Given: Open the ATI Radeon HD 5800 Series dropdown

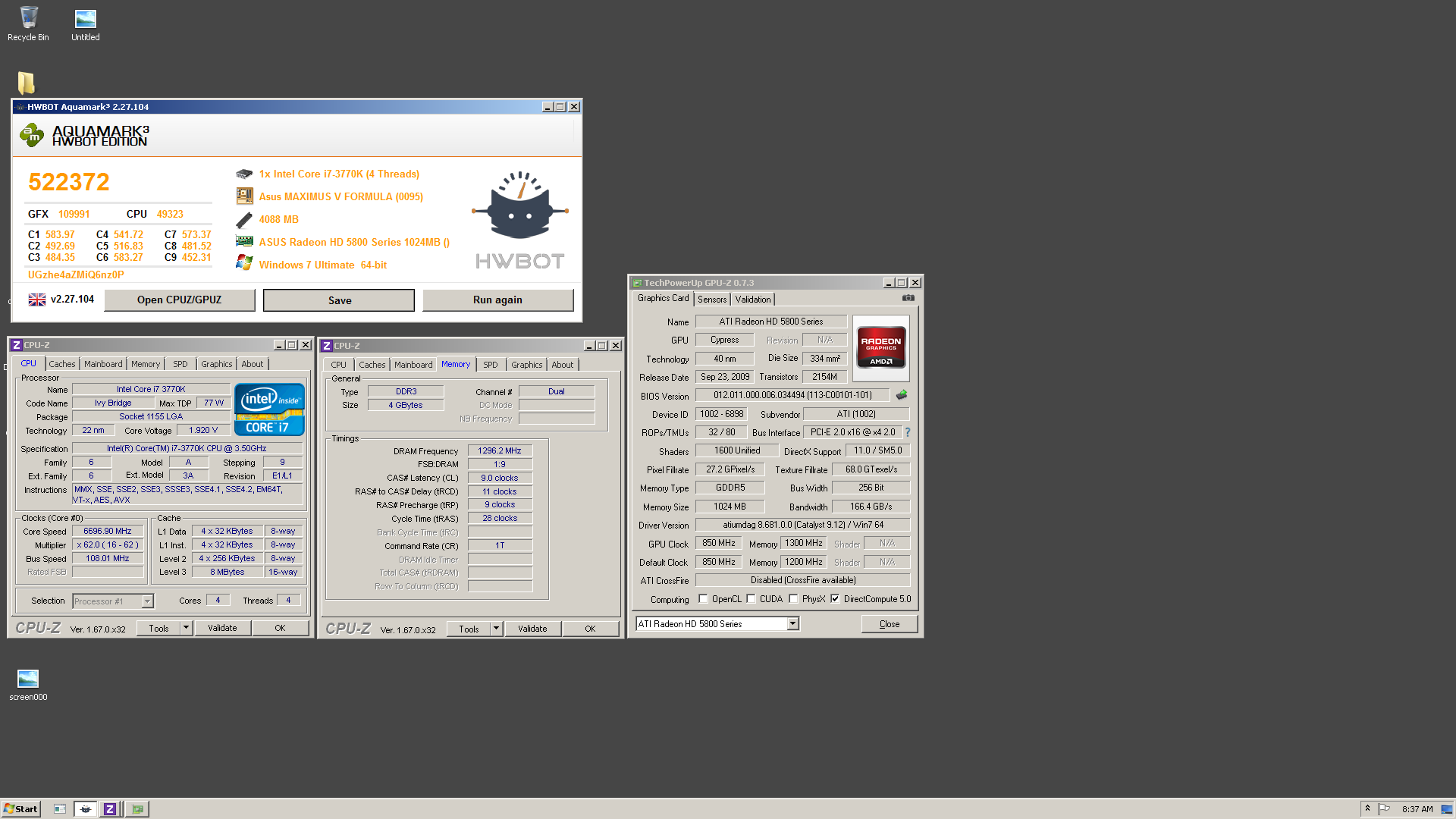Looking at the screenshot, I should tap(792, 623).
